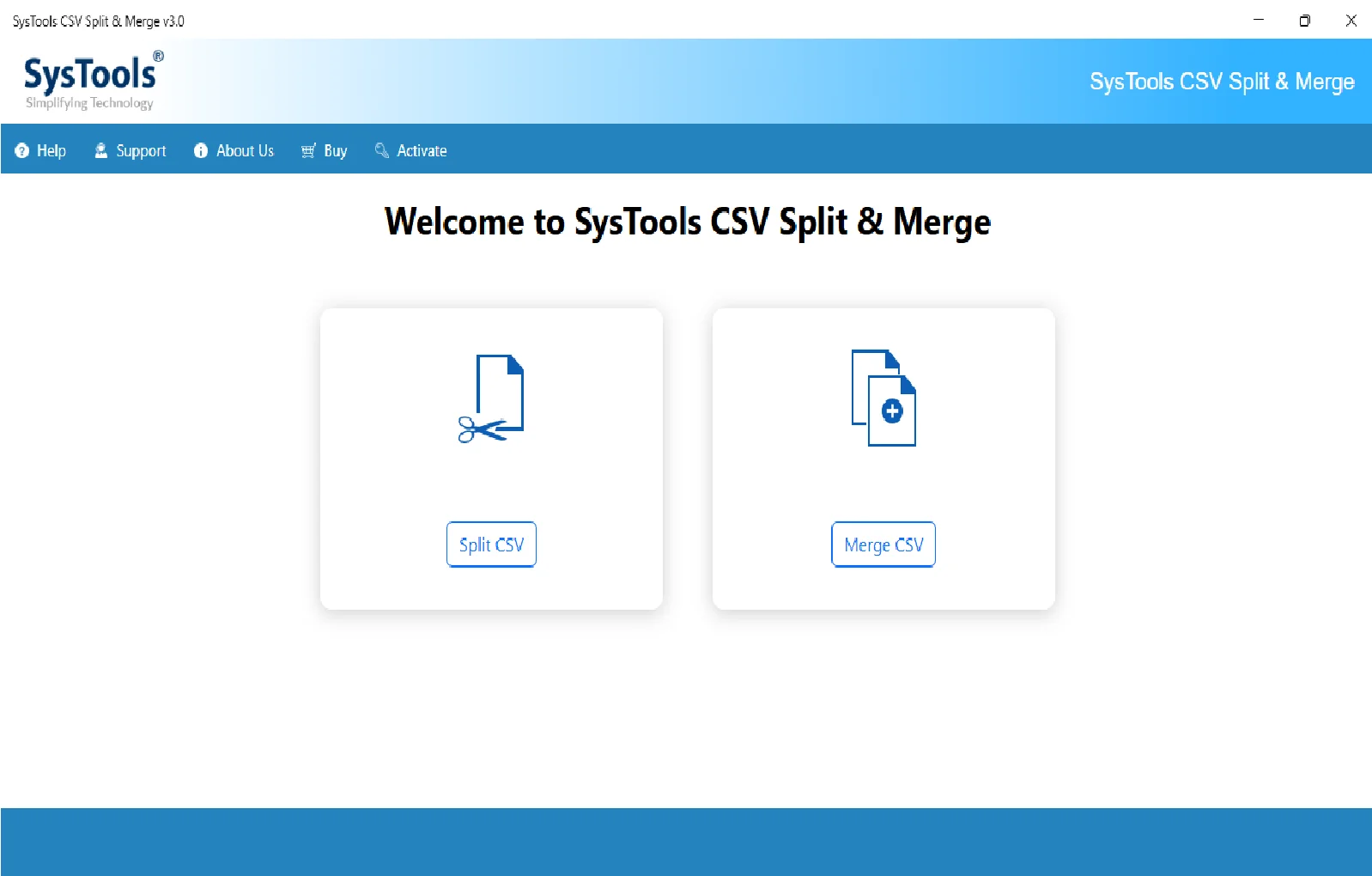Click the About Us info icon
The height and width of the screenshot is (876, 1372).
(201, 151)
